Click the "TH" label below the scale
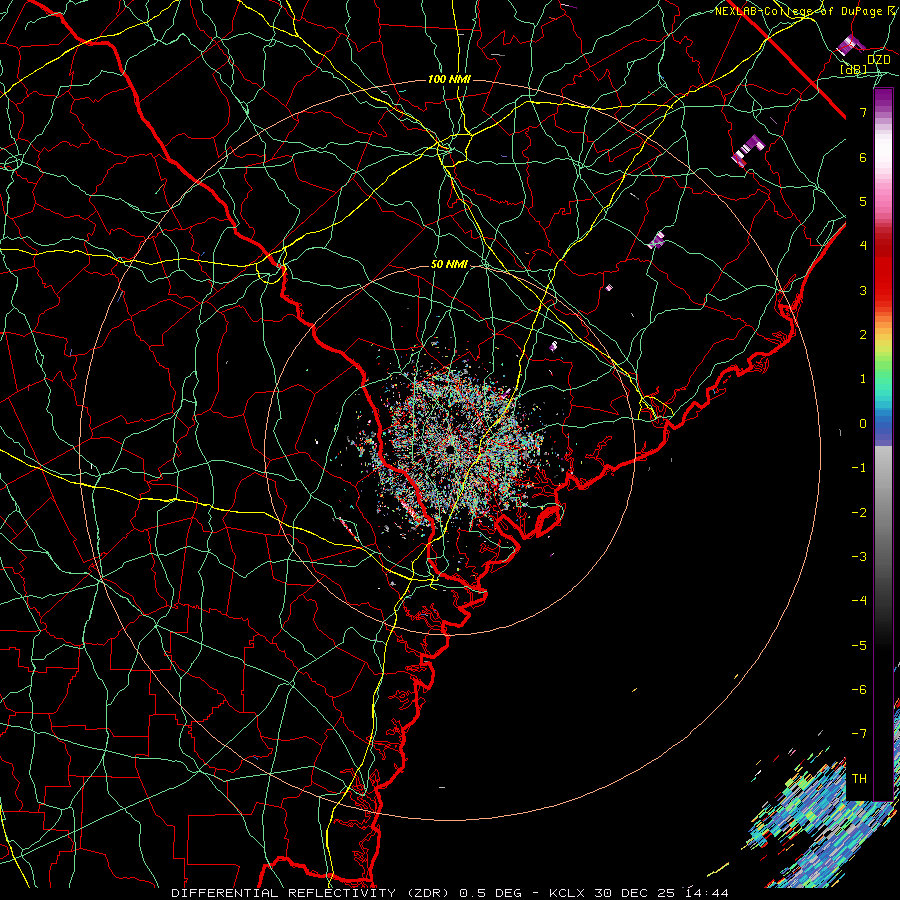The image size is (900, 900). point(859,779)
